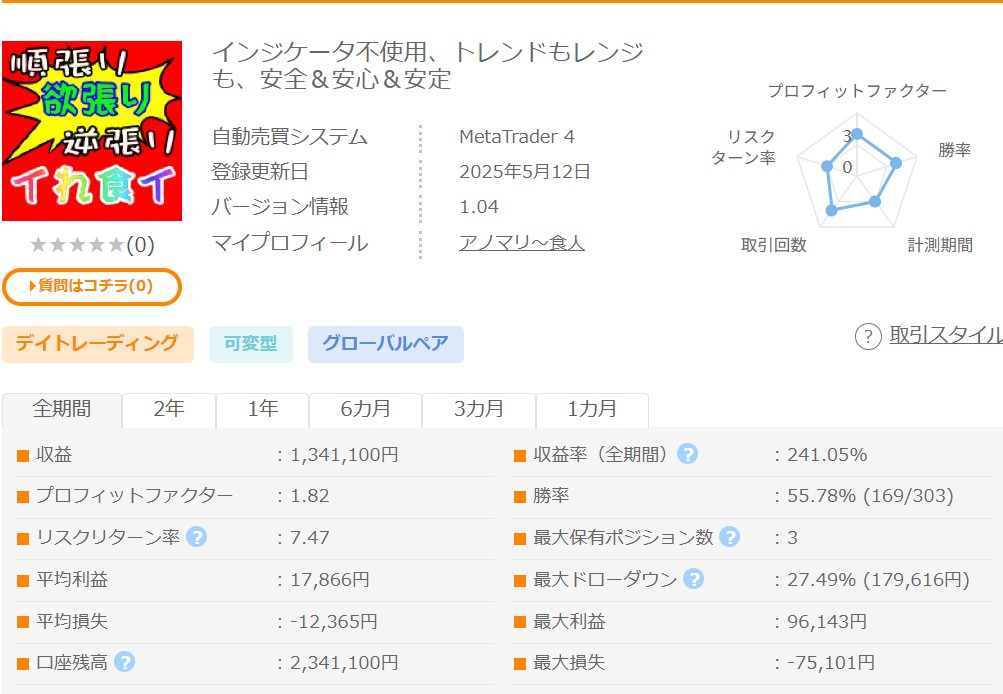Viewport: 1003px width, 694px height.
Task: Click the グローバルペア tag
Action: [386, 344]
